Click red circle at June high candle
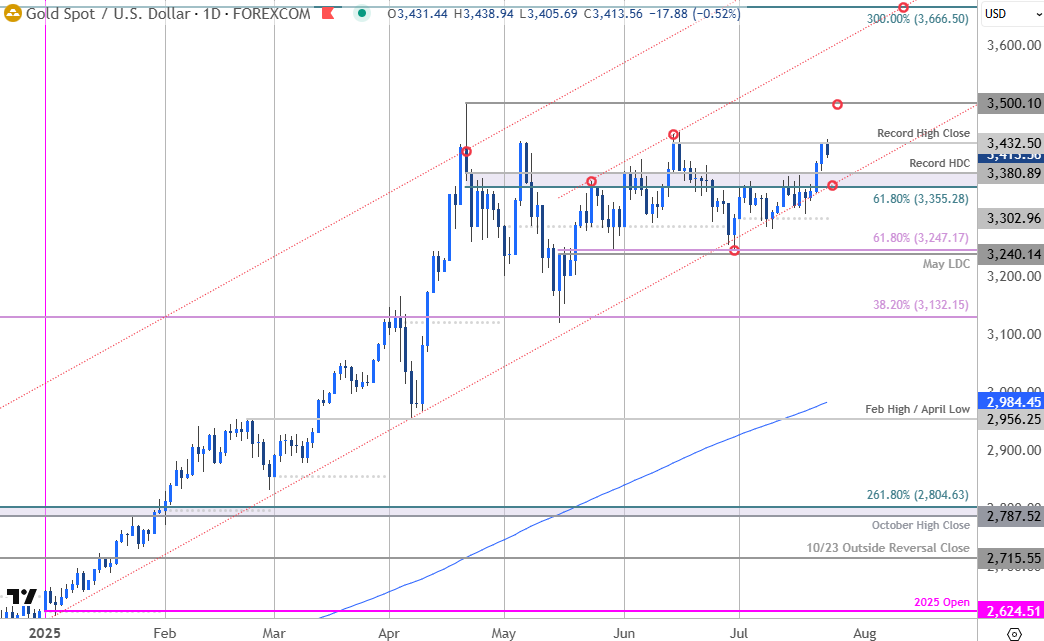1044x641 pixels. pos(674,134)
